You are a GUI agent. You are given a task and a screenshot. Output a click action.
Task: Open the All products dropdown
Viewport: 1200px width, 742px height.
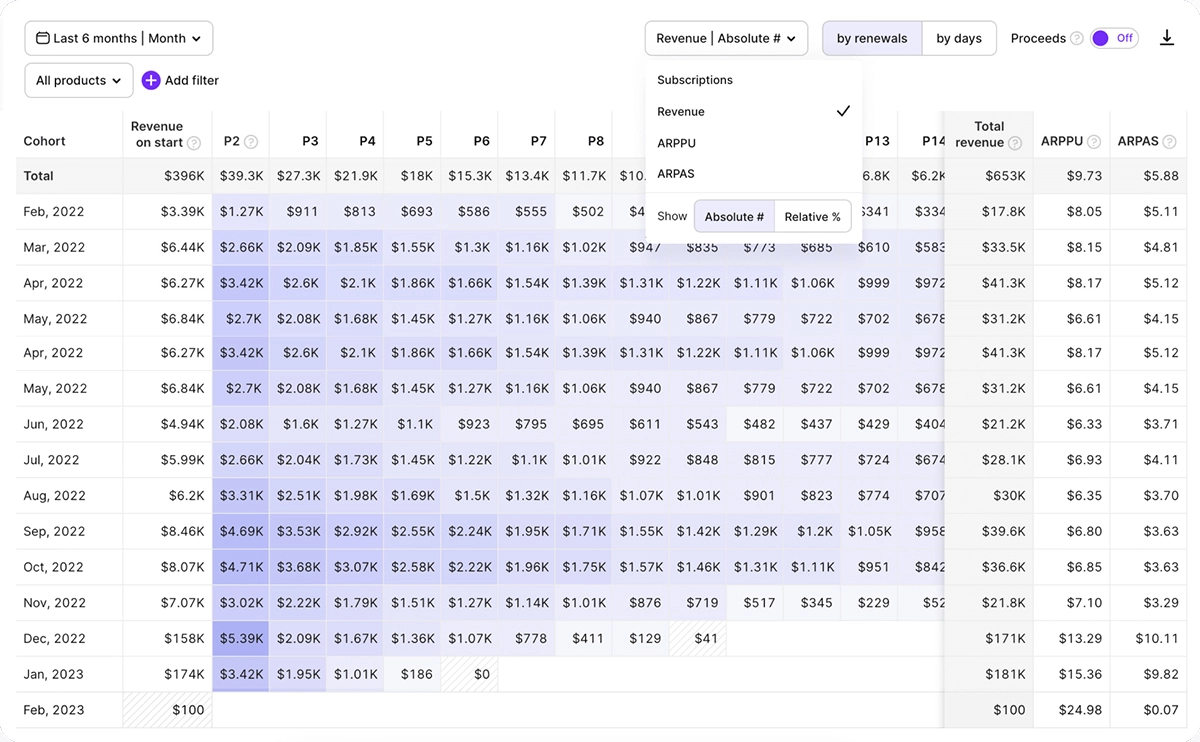78,80
